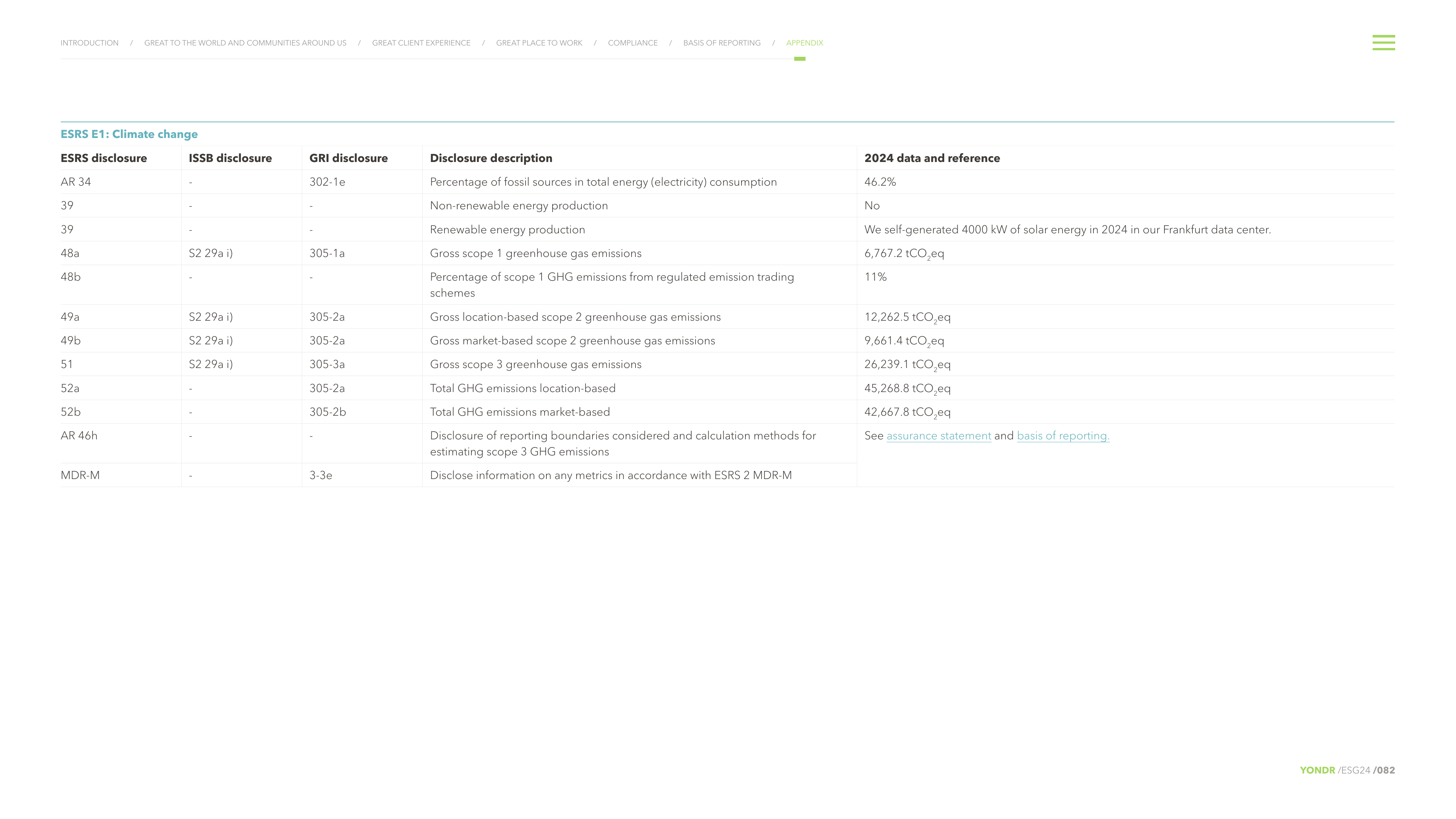Select the 12,262.5 tCO2eq value

907,318
